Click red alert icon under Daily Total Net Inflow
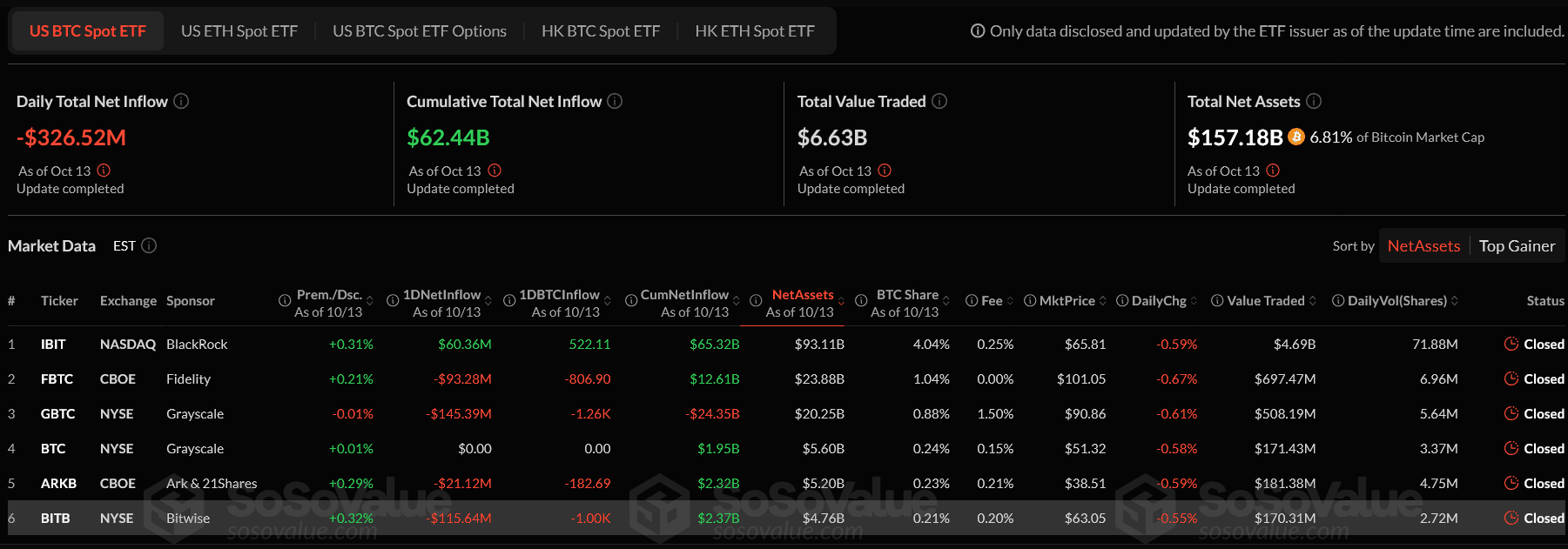 point(104,171)
